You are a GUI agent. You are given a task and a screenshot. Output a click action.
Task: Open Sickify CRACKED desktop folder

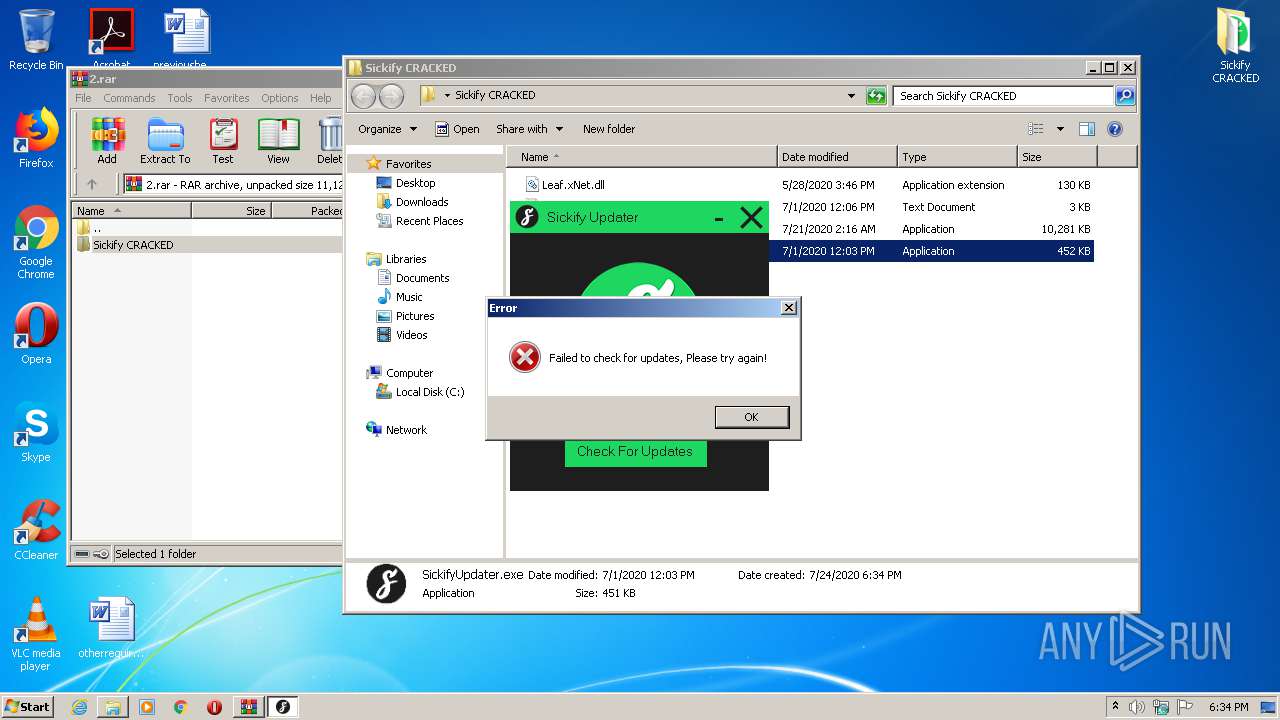point(1236,45)
